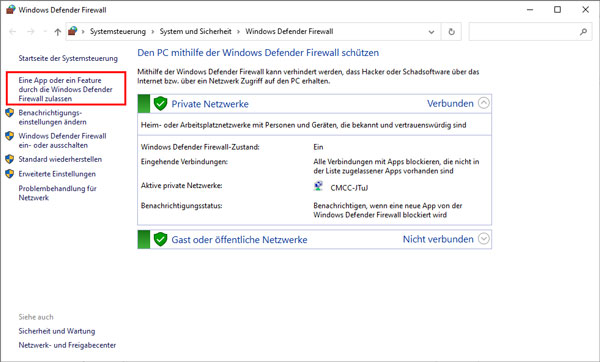Click the Private Netzwerke heading
Viewport: 600px width, 362px height.
pyautogui.click(x=210, y=104)
